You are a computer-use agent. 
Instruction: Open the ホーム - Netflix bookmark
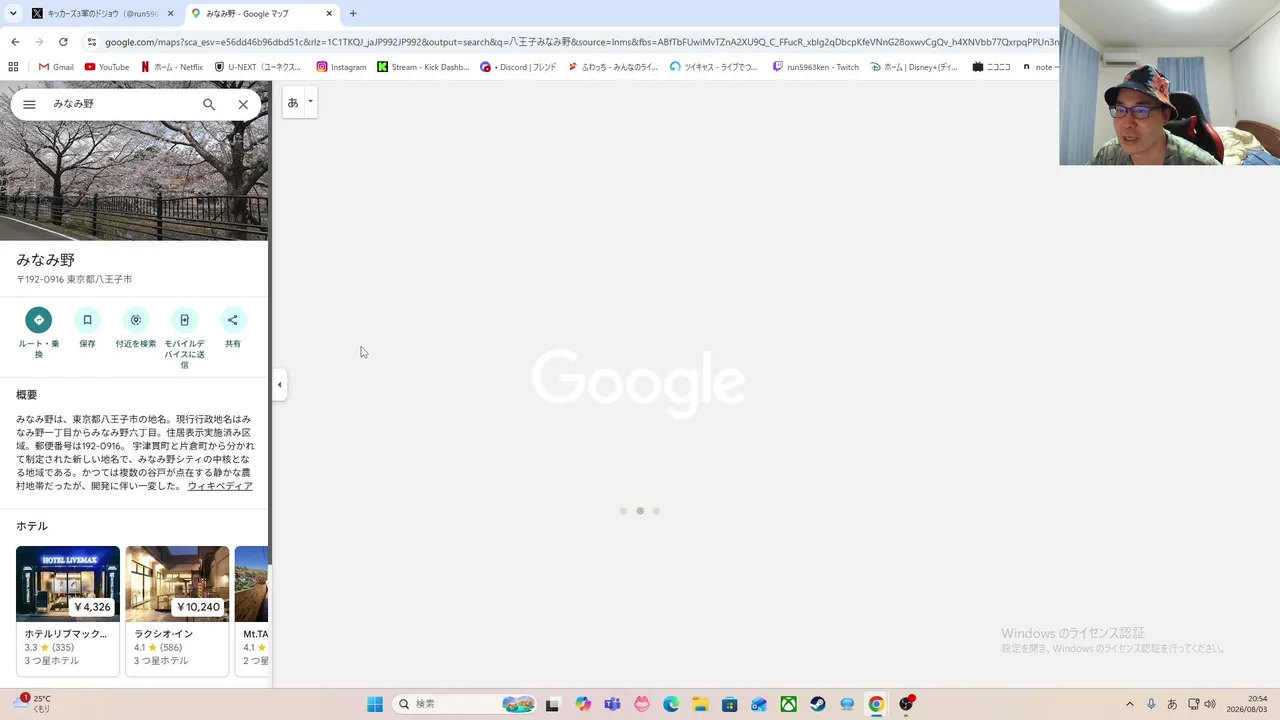pyautogui.click(x=172, y=67)
